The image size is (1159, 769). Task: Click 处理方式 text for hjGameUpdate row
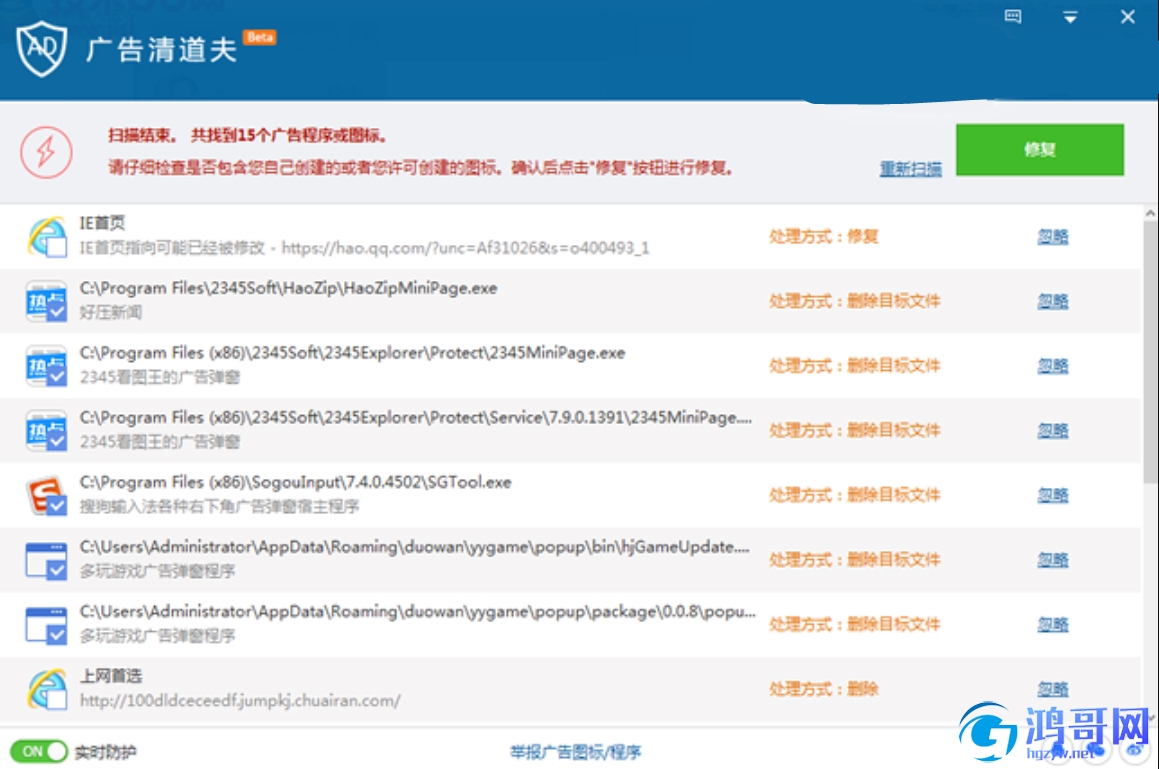coord(854,560)
